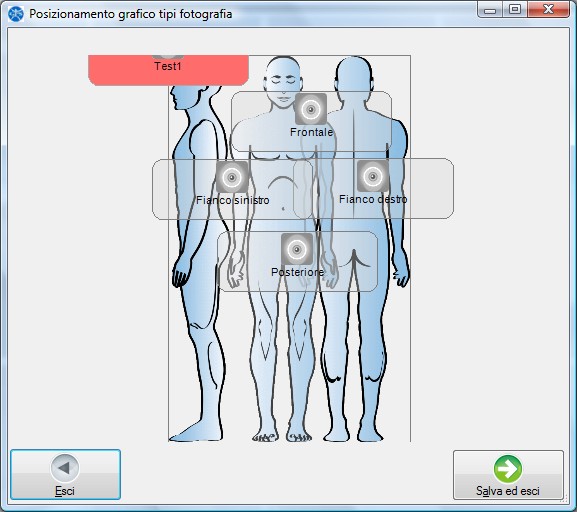Image resolution: width=577 pixels, height=512 pixels.
Task: Click the application icon in the title bar
Action: click(x=16, y=14)
